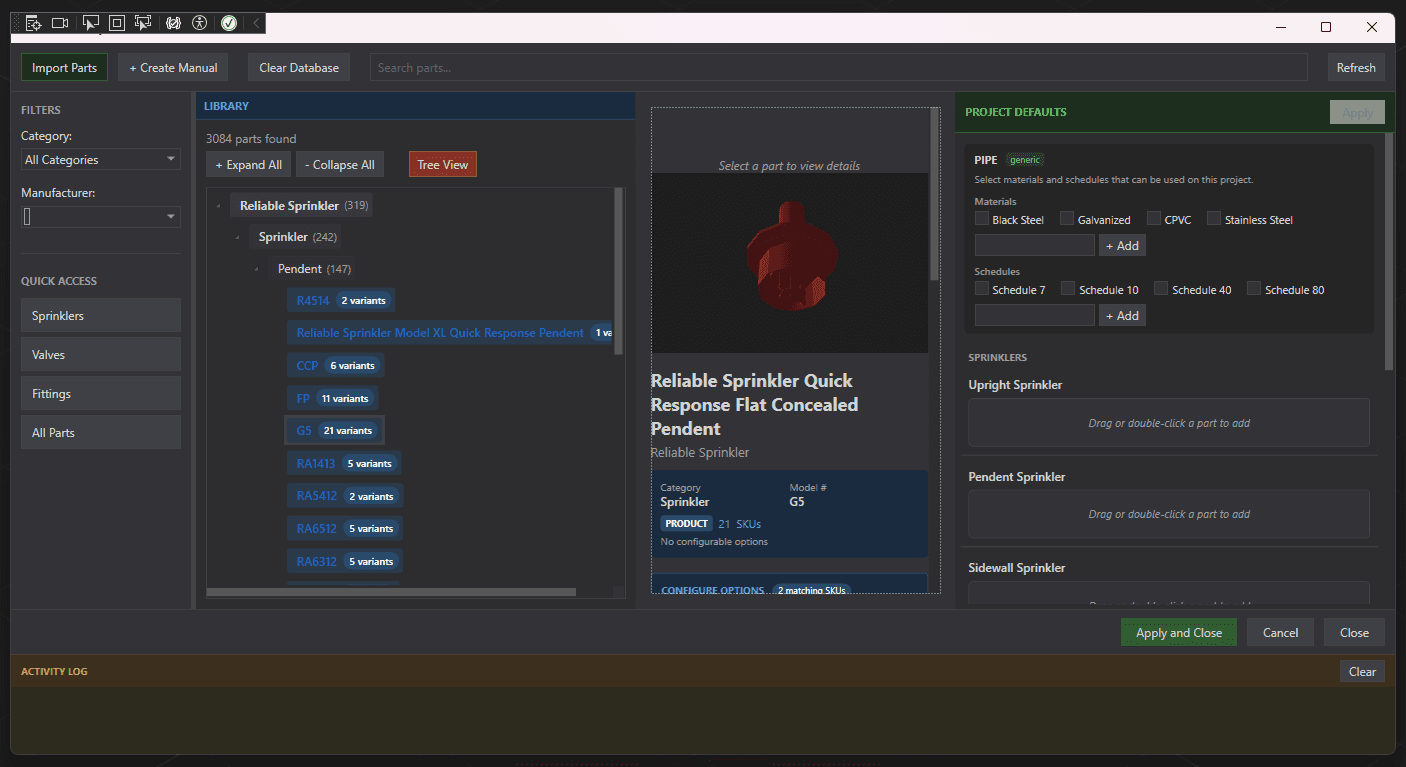Click the custom material text field
The image size is (1406, 767).
point(1035,245)
